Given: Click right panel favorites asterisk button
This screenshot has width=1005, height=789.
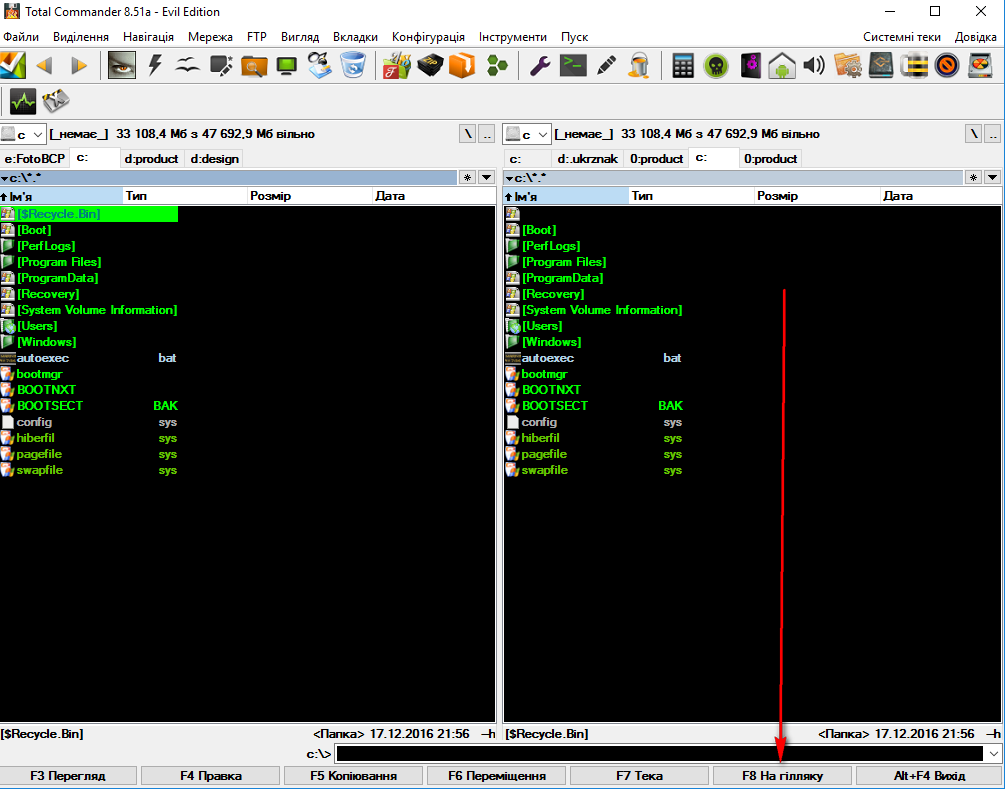Looking at the screenshot, I should tap(973, 178).
